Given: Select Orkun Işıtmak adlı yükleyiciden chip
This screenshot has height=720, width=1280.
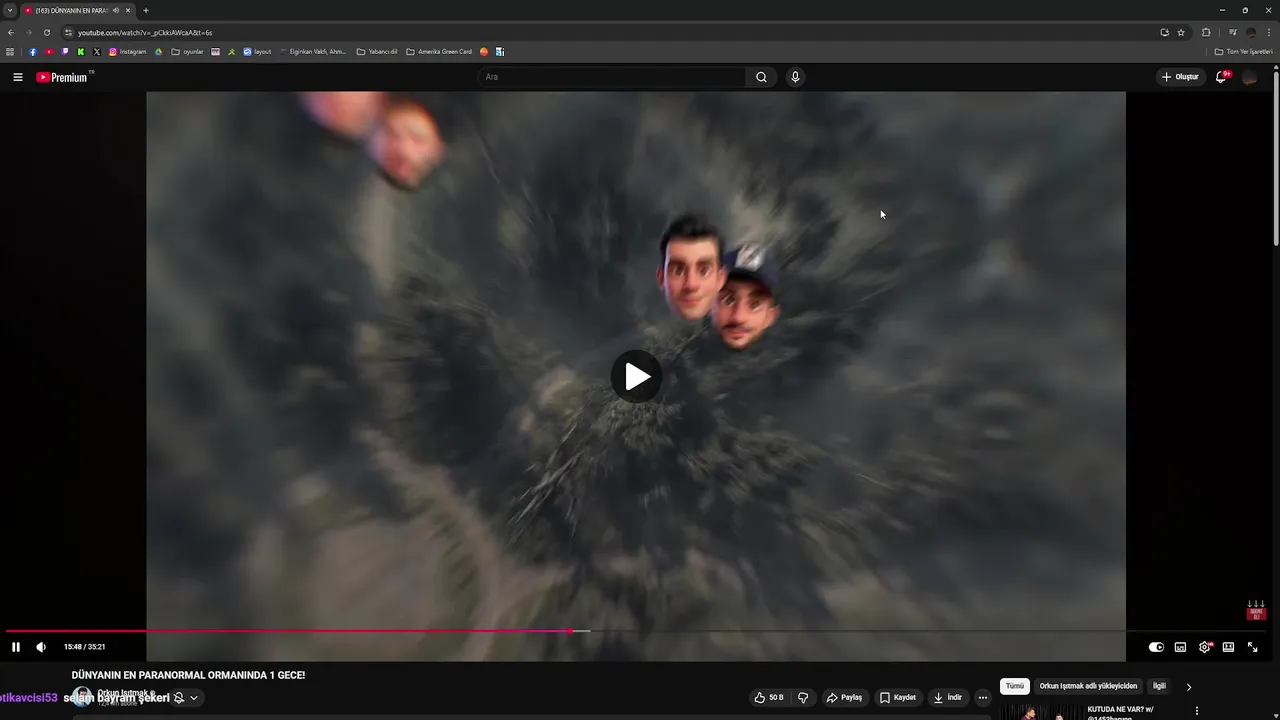Looking at the screenshot, I should pos(1088,686).
